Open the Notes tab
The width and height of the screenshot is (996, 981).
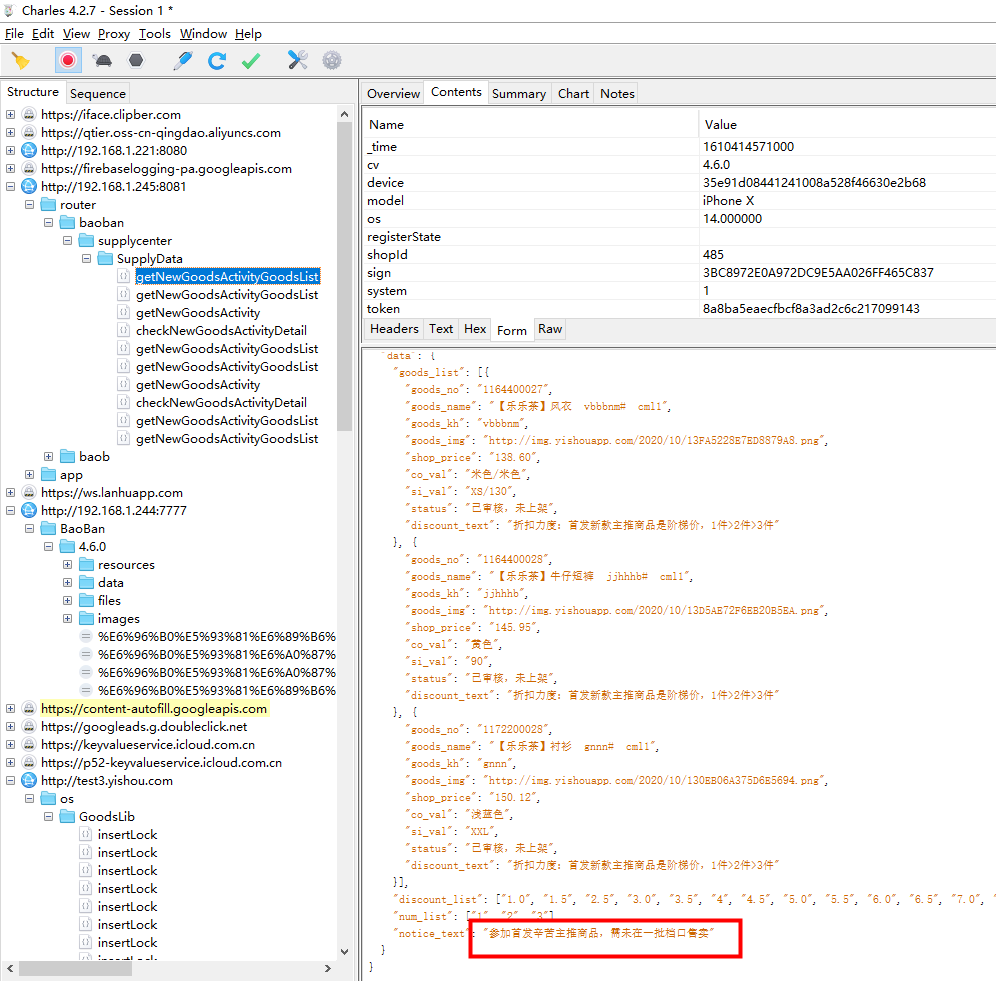(x=617, y=93)
